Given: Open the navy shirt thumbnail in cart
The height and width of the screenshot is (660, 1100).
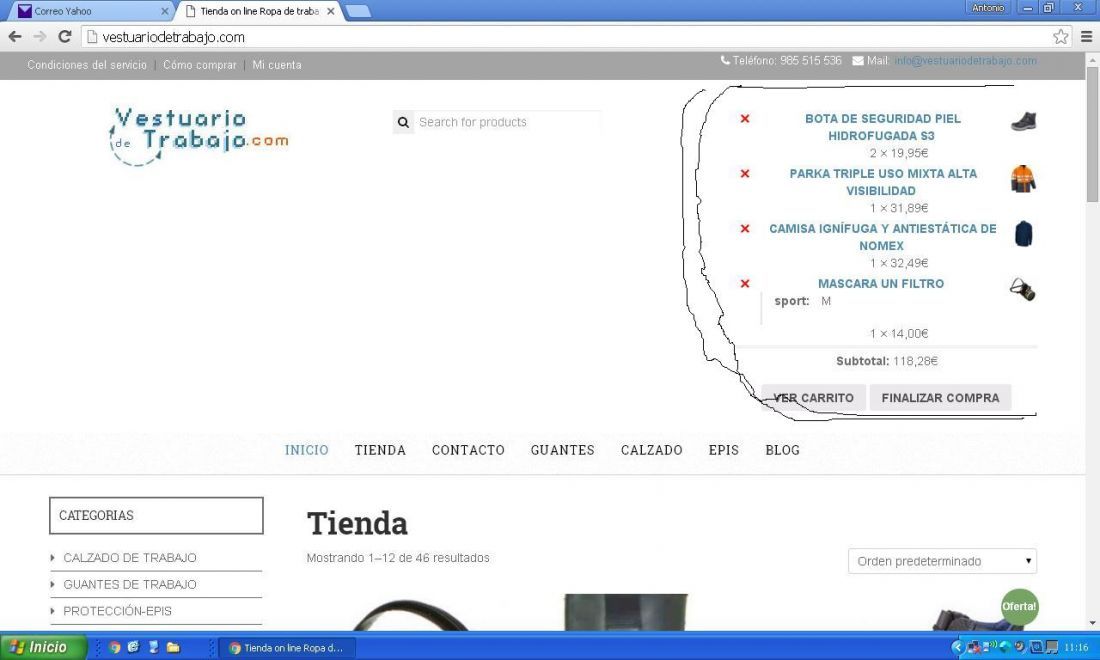Looking at the screenshot, I should click(1024, 234).
